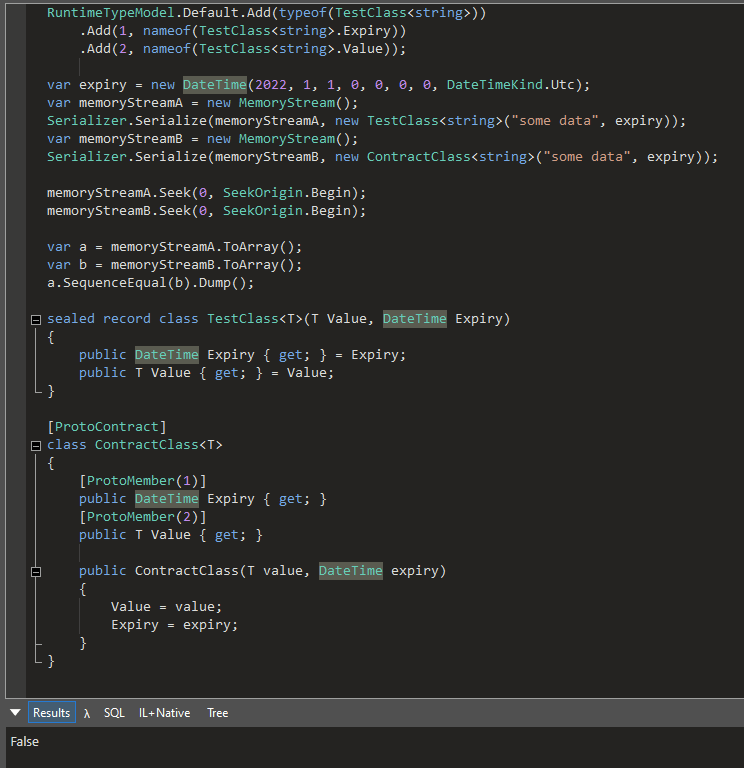Click memoryStreamA variable declaration

(131, 103)
